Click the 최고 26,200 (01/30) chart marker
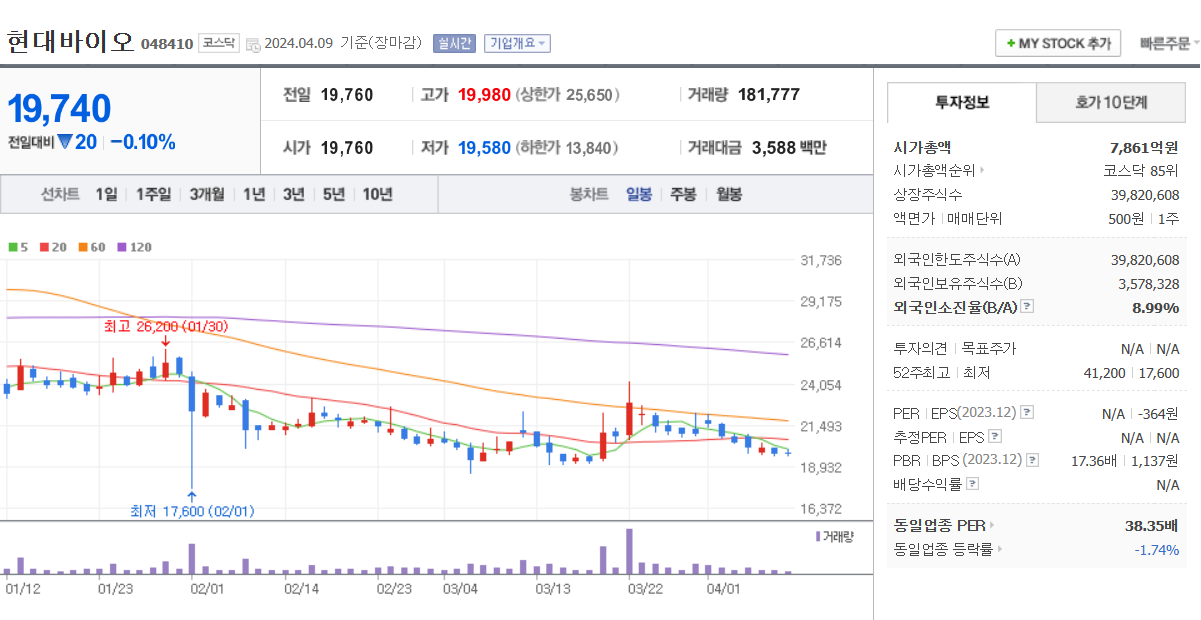 (166, 326)
